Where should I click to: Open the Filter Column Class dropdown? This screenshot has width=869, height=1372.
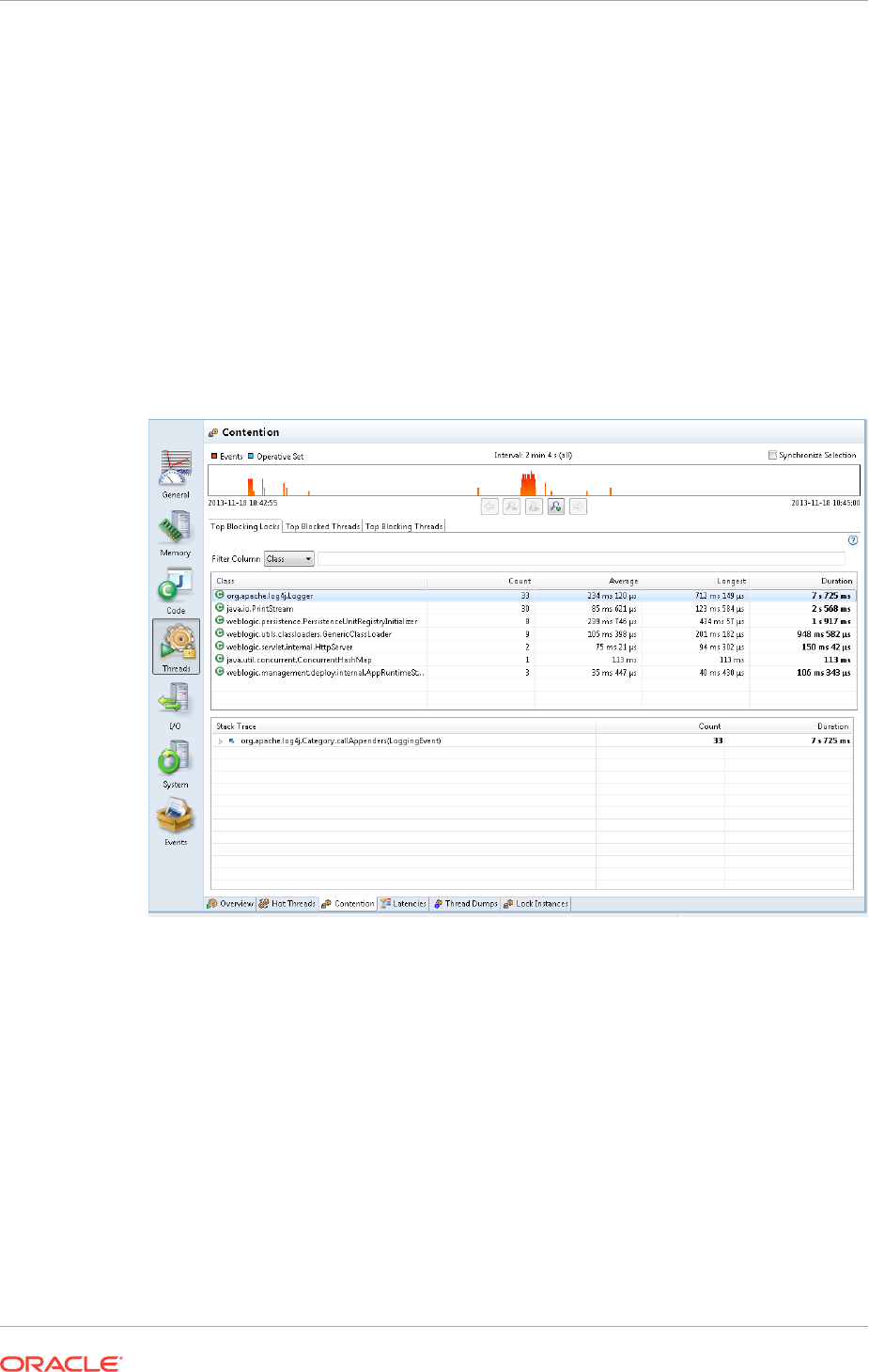click(x=289, y=559)
